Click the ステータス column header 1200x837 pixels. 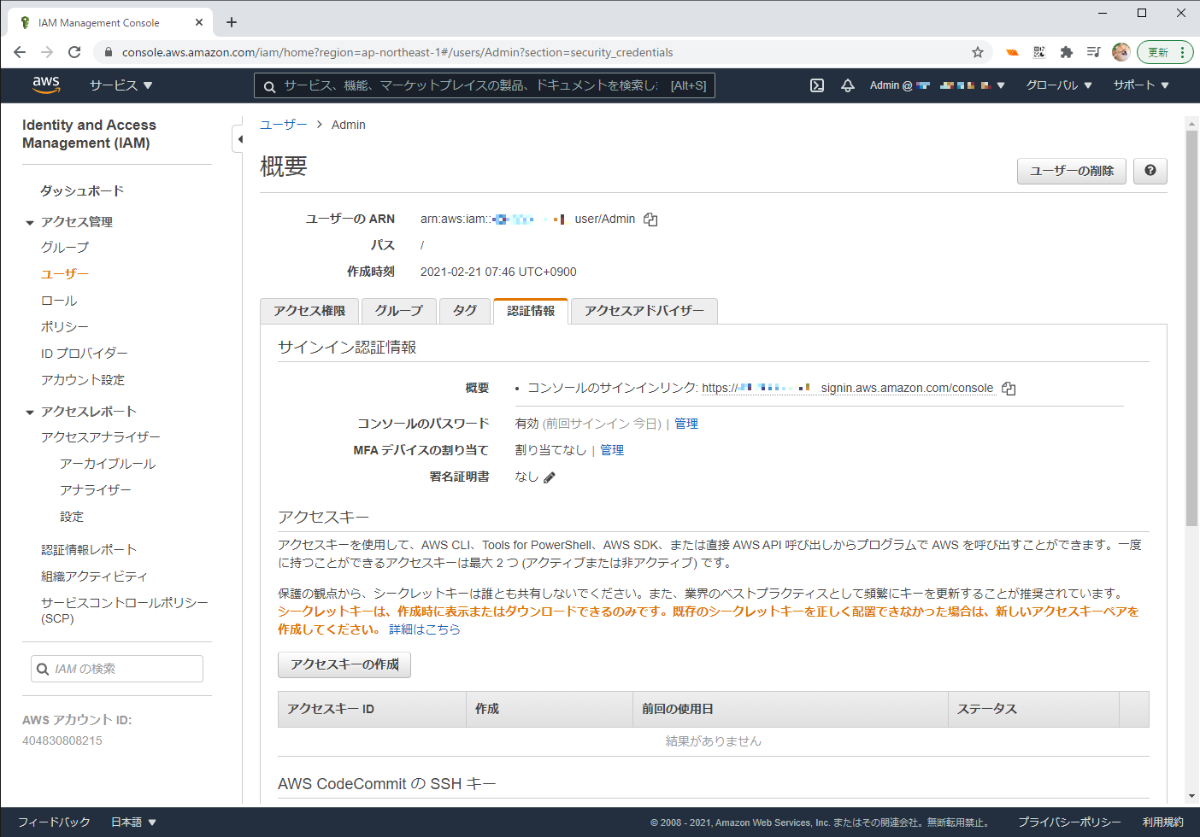coord(1034,709)
